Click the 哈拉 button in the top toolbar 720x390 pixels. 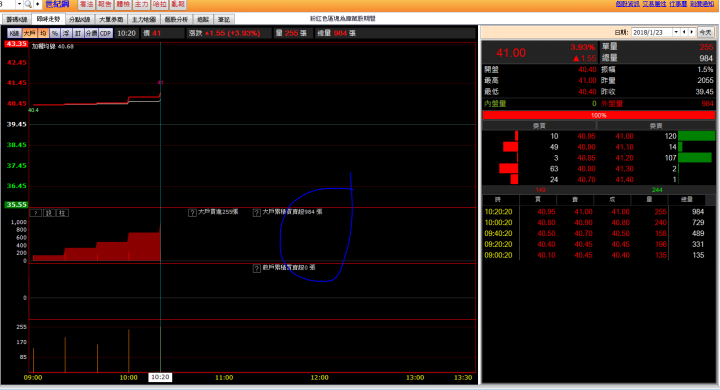tap(160, 4)
